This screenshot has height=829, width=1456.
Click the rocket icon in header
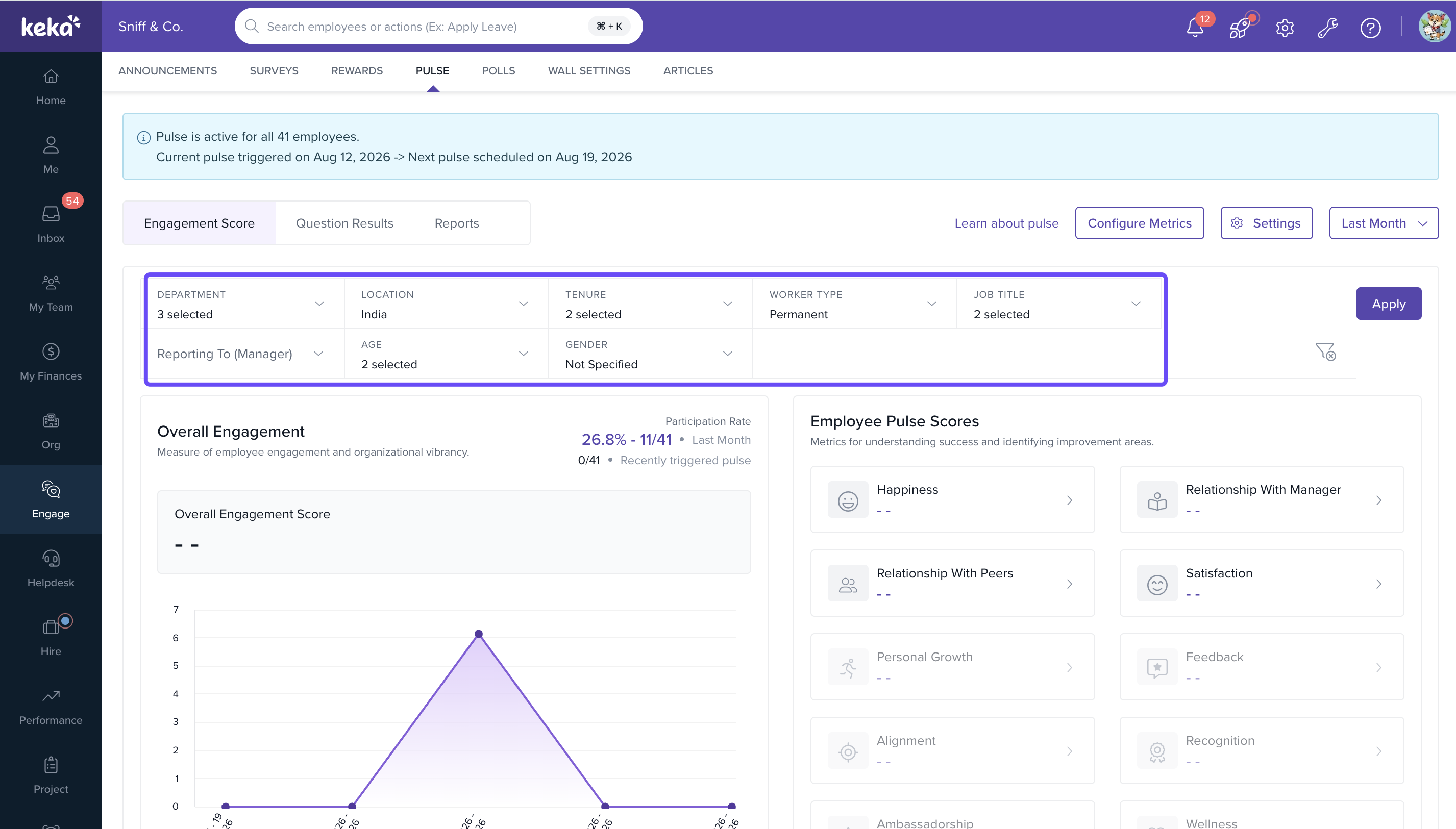tap(1240, 27)
